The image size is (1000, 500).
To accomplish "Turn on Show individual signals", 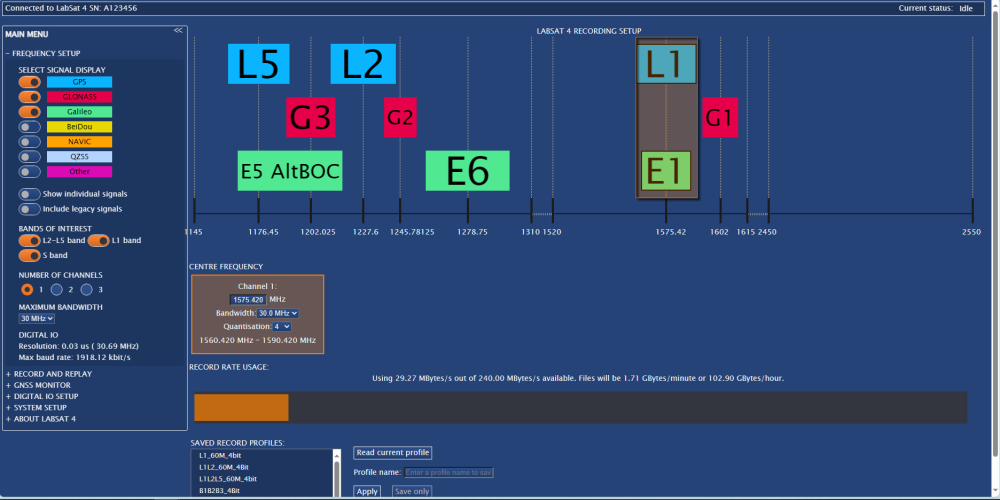I will [29, 194].
